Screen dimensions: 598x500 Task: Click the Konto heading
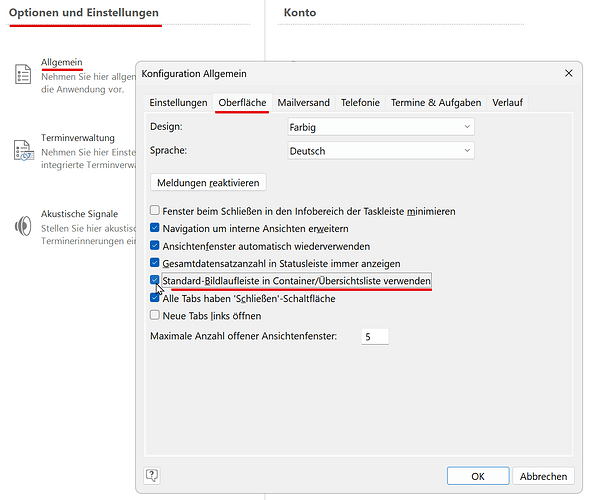click(300, 13)
